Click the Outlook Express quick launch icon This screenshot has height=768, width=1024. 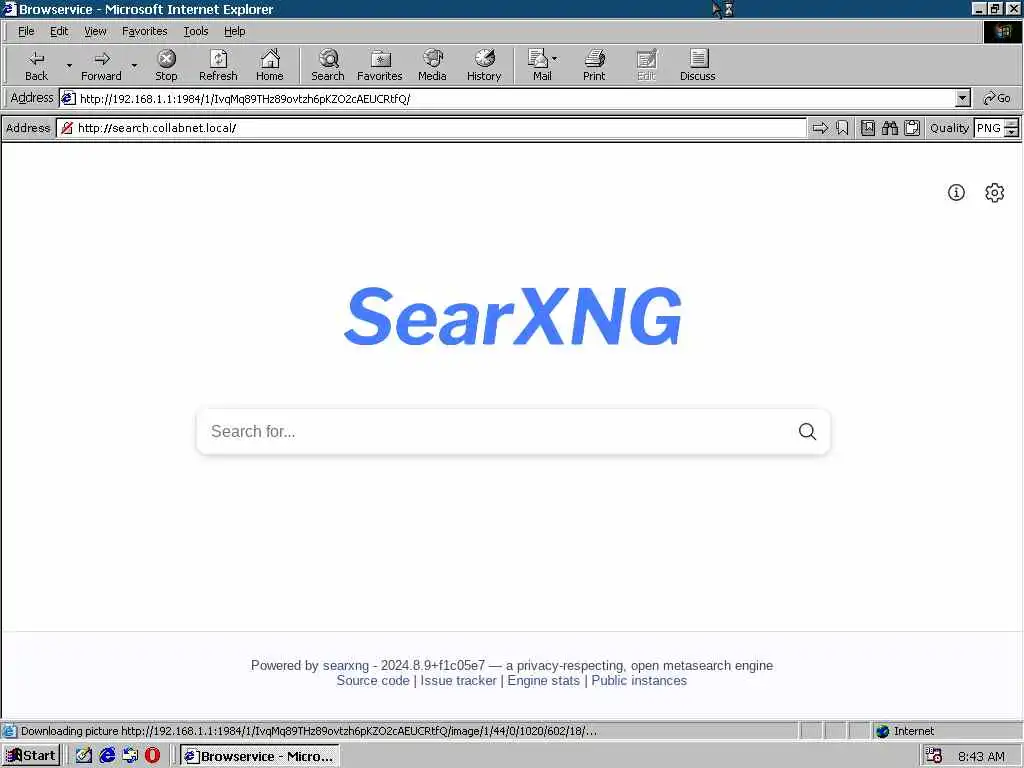click(x=130, y=756)
